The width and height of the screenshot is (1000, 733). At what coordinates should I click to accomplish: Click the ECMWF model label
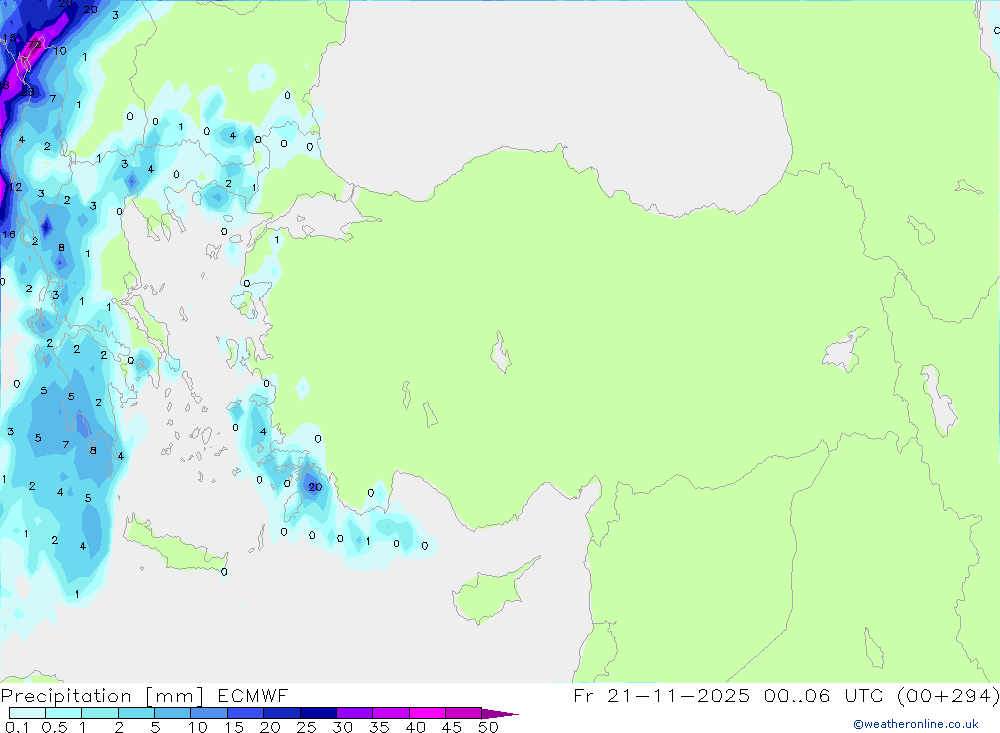[253, 695]
